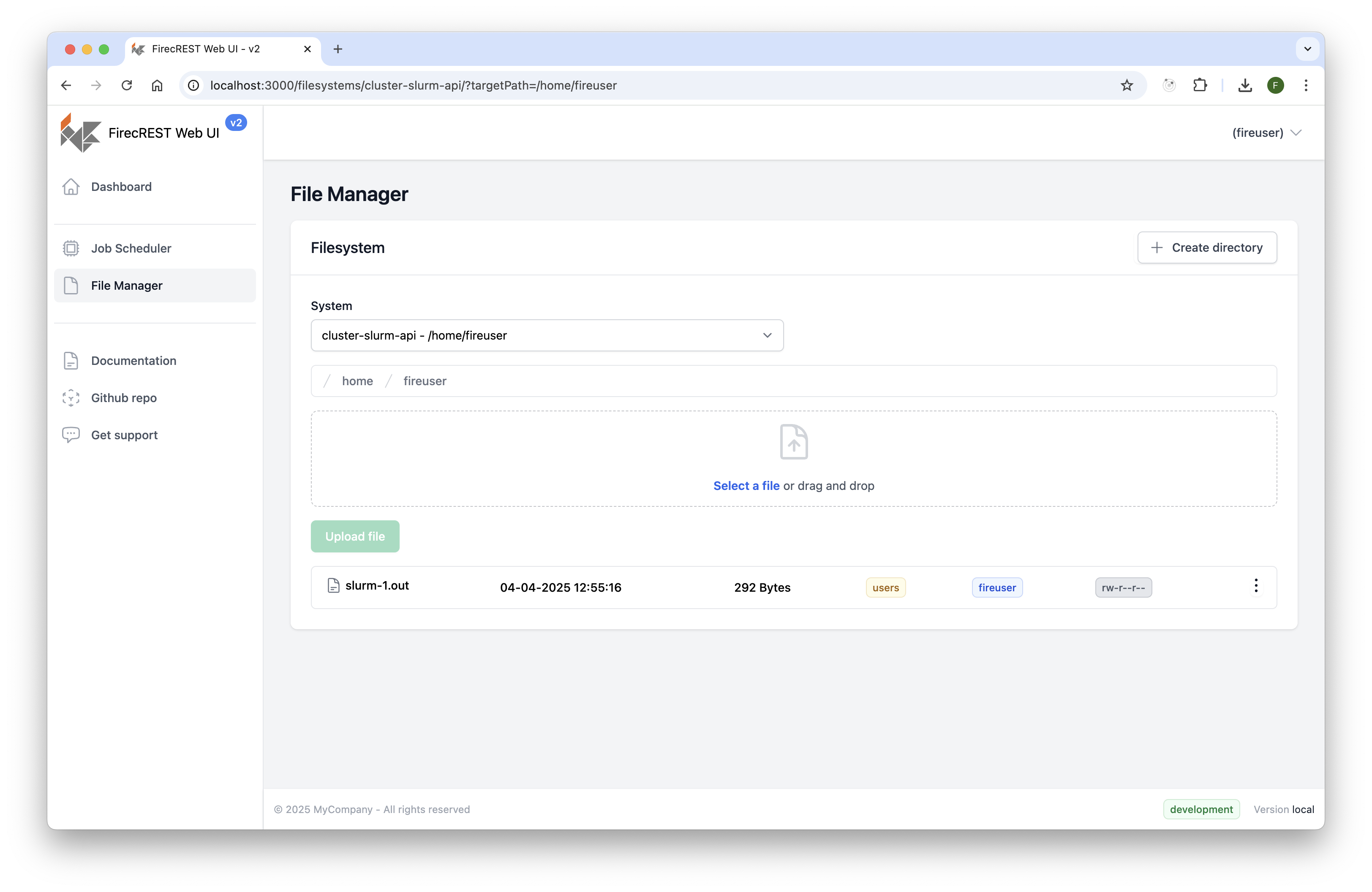Click the FirecREST fox logo icon
The width and height of the screenshot is (1372, 892).
(81, 133)
